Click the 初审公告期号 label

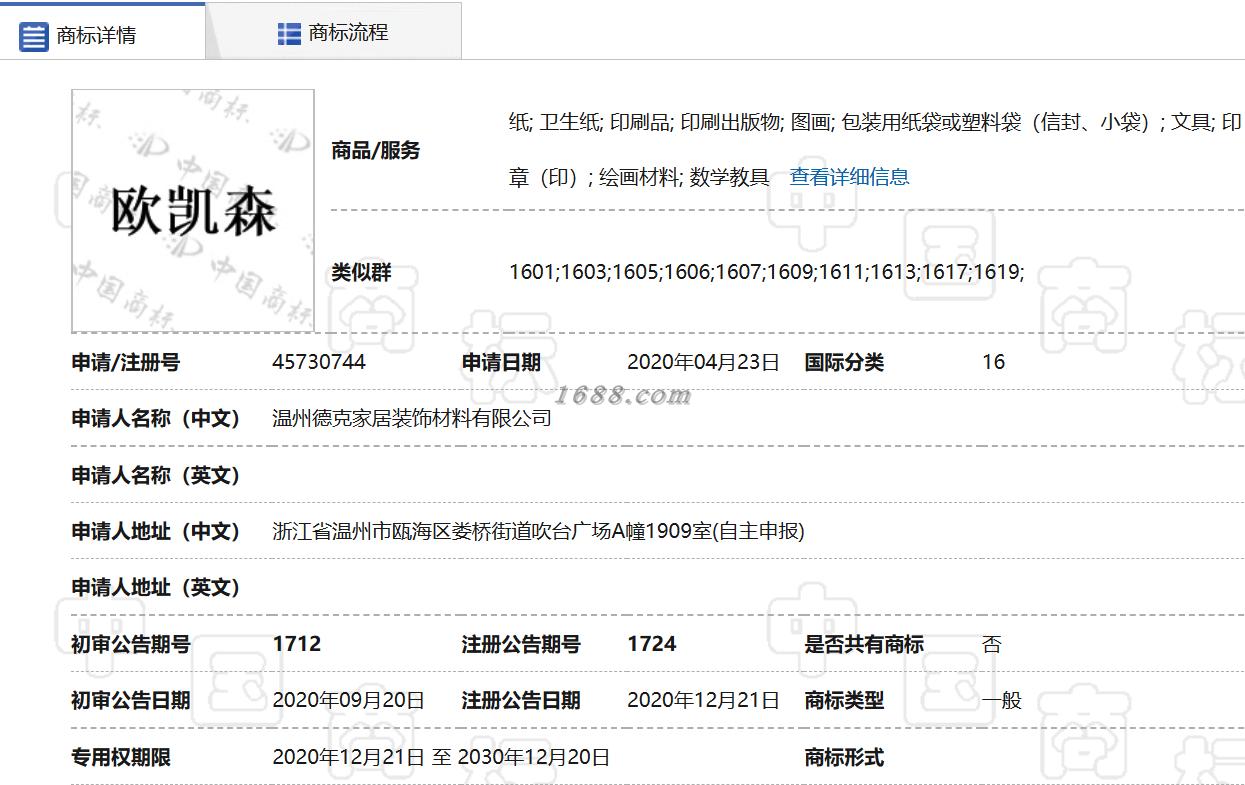[x=131, y=644]
